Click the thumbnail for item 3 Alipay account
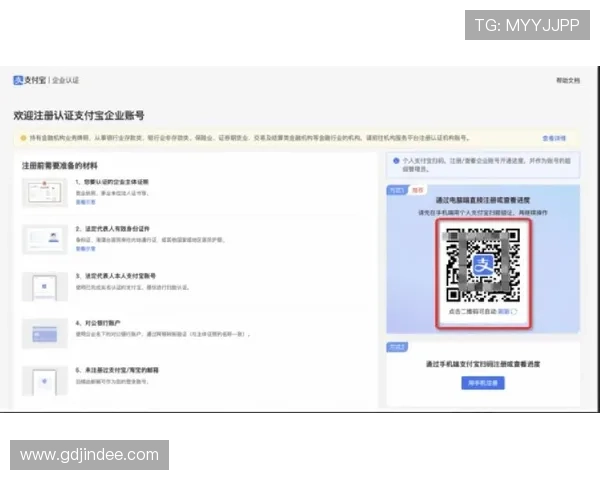 [x=45, y=286]
